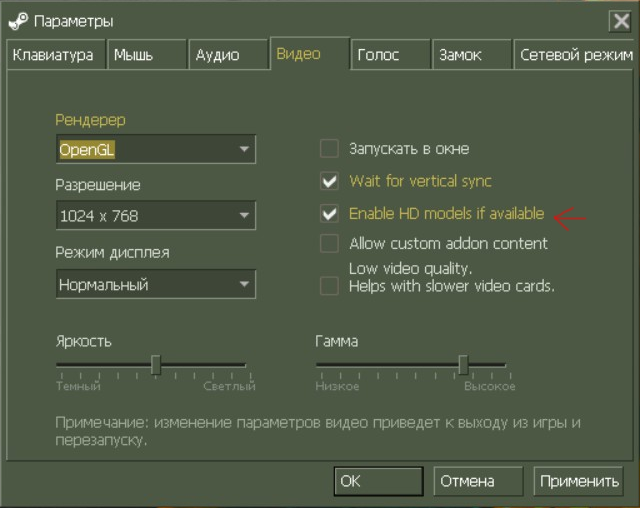Toggle Wait for vertical sync checkbox
Screen dimensions: 640x508
[x=329, y=182]
